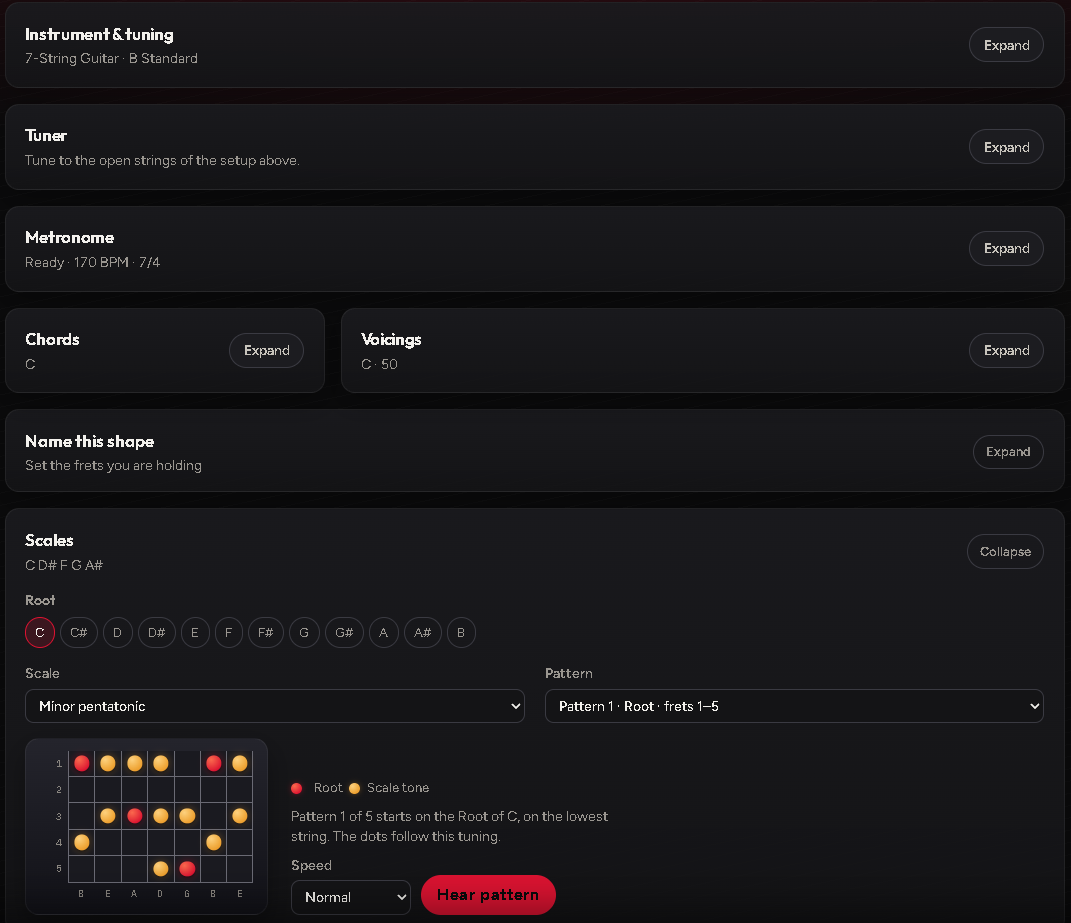This screenshot has height=923, width=1071.
Task: Click the 'Pattern 1 of 5 starts' description
Action: [449, 826]
